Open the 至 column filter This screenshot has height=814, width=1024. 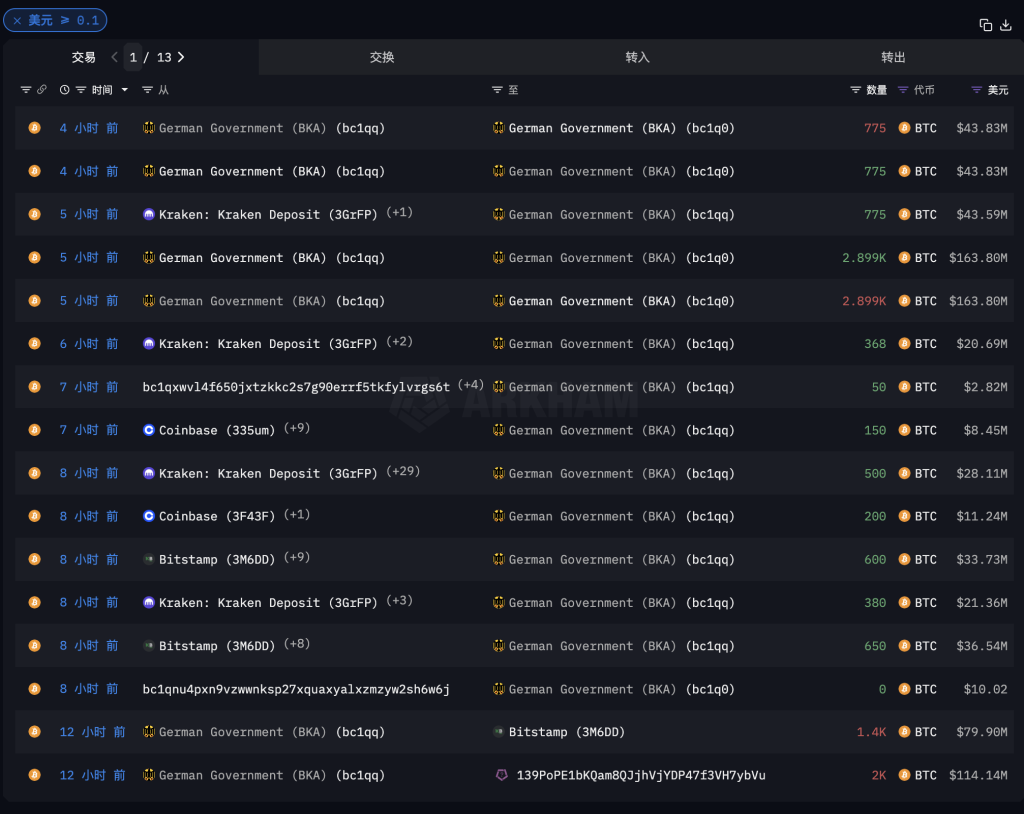click(497, 90)
